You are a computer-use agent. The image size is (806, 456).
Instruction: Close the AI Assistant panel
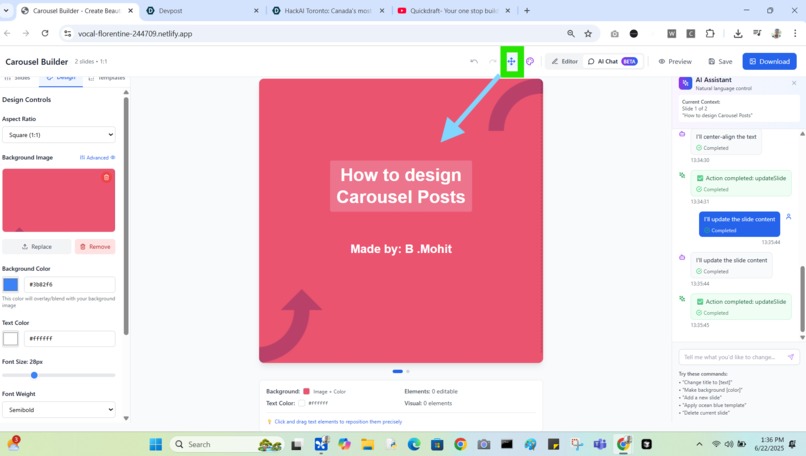794,83
